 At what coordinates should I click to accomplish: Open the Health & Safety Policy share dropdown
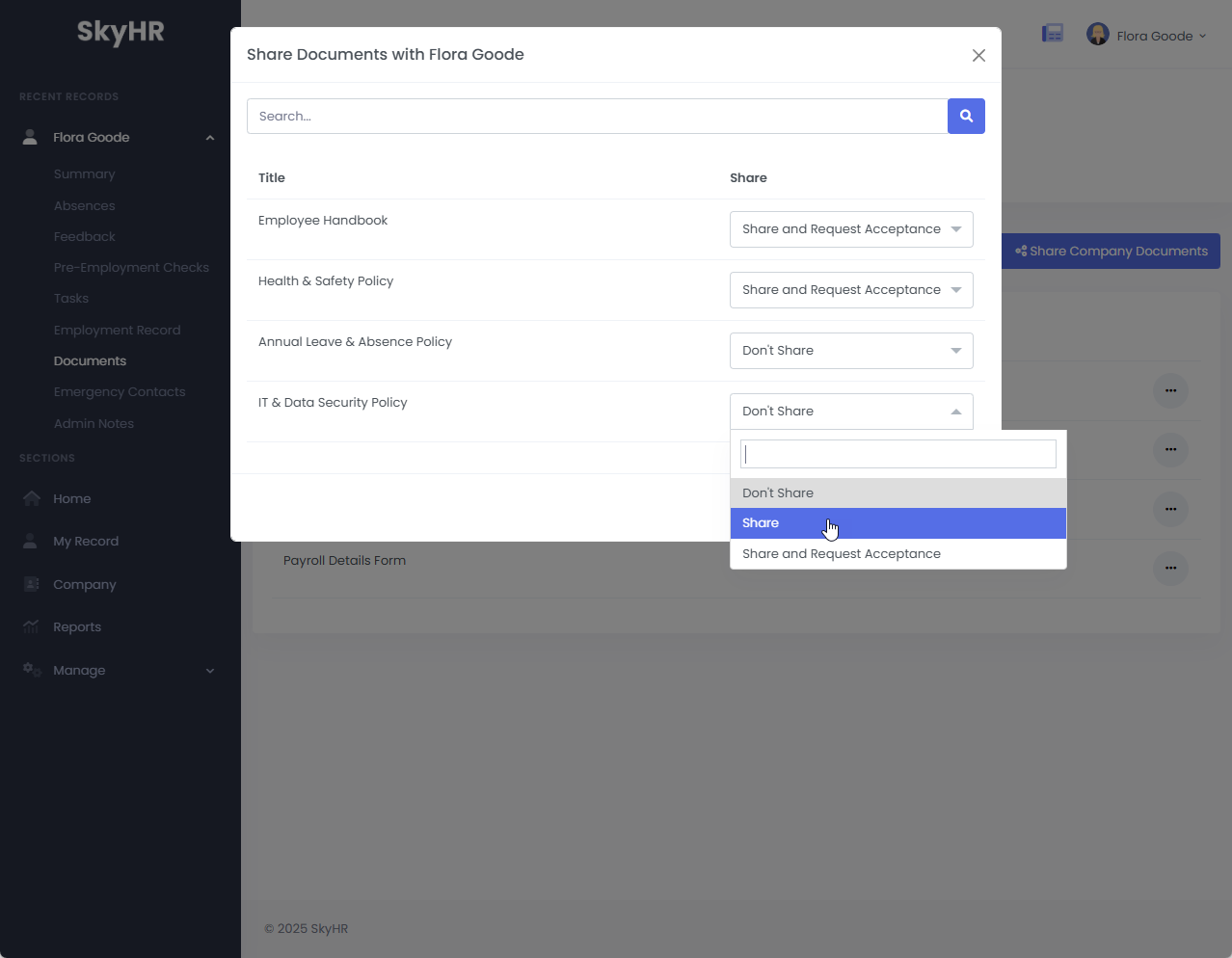pos(851,289)
